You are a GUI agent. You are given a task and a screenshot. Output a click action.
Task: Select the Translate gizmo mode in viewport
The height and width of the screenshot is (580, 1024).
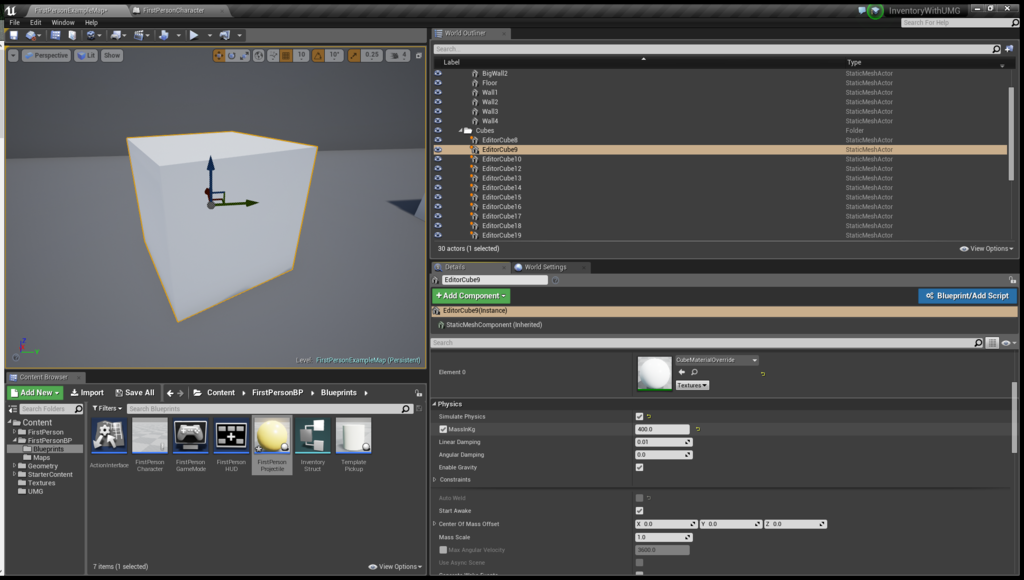(x=219, y=56)
